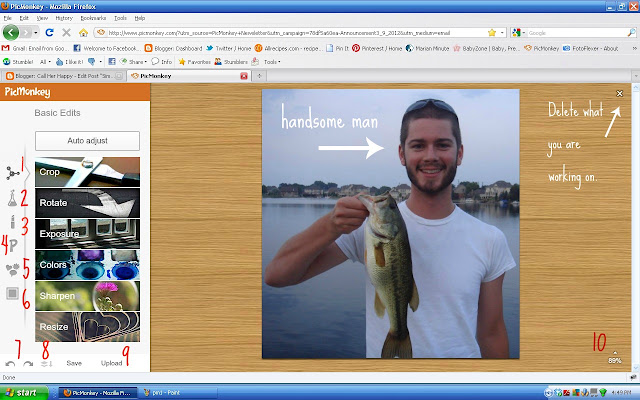Click the Info speech bubble button
This screenshot has width=640, height=400.
(x=162, y=62)
